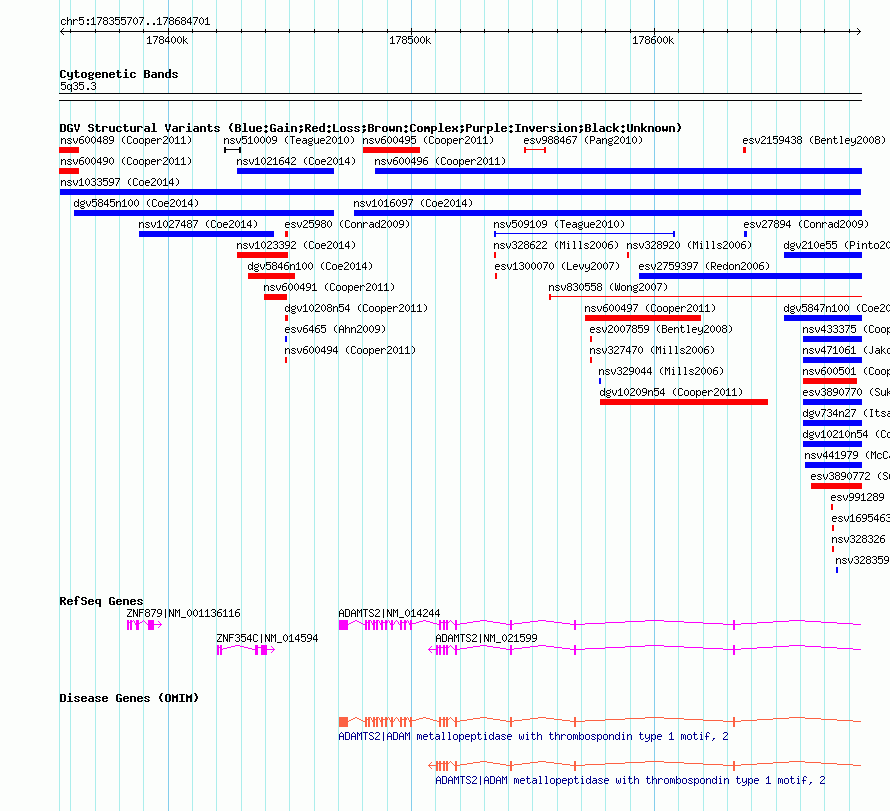
Task: Select esv988467 (Pang2010) label
Action: pyautogui.click(x=583, y=140)
